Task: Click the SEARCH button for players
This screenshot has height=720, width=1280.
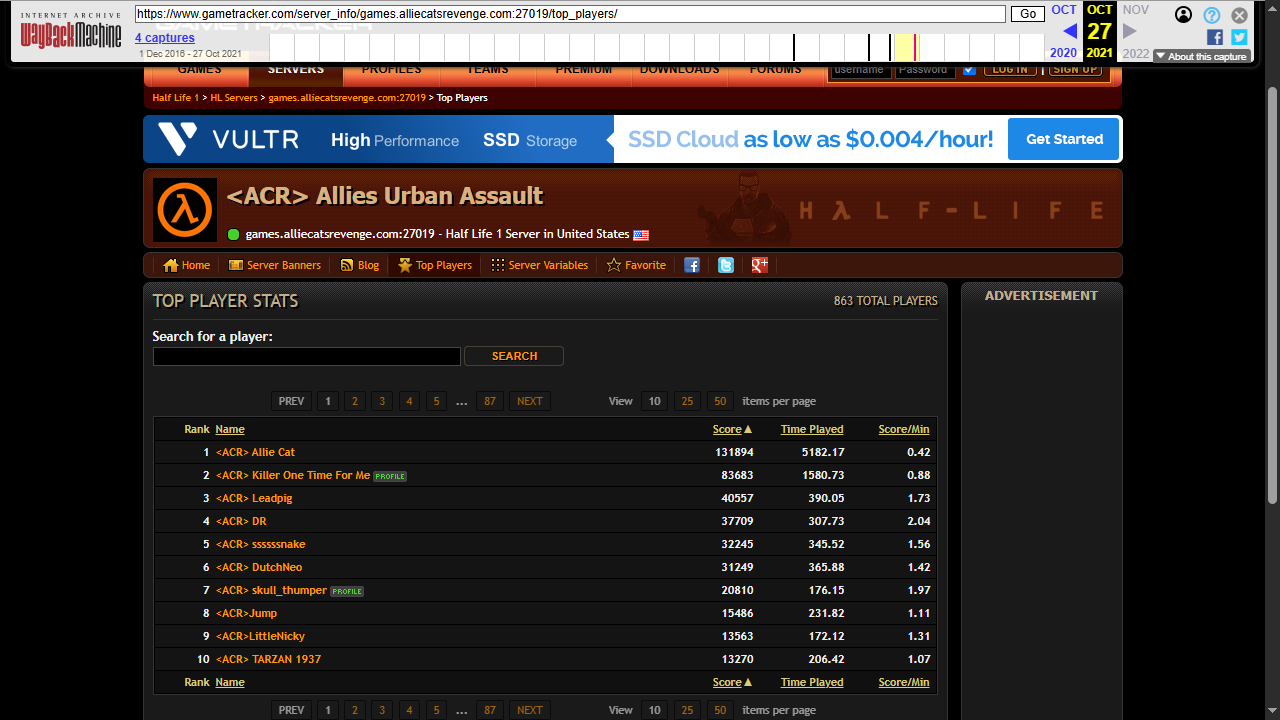Action: pyautogui.click(x=514, y=356)
